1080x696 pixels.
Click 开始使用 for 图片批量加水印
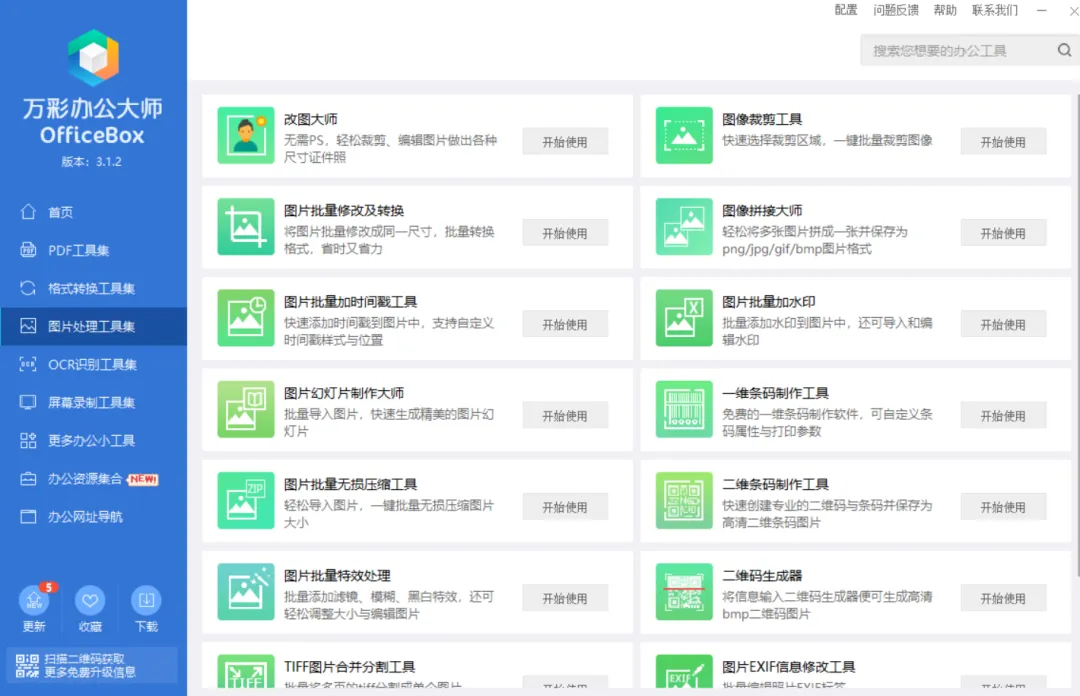tap(1003, 325)
